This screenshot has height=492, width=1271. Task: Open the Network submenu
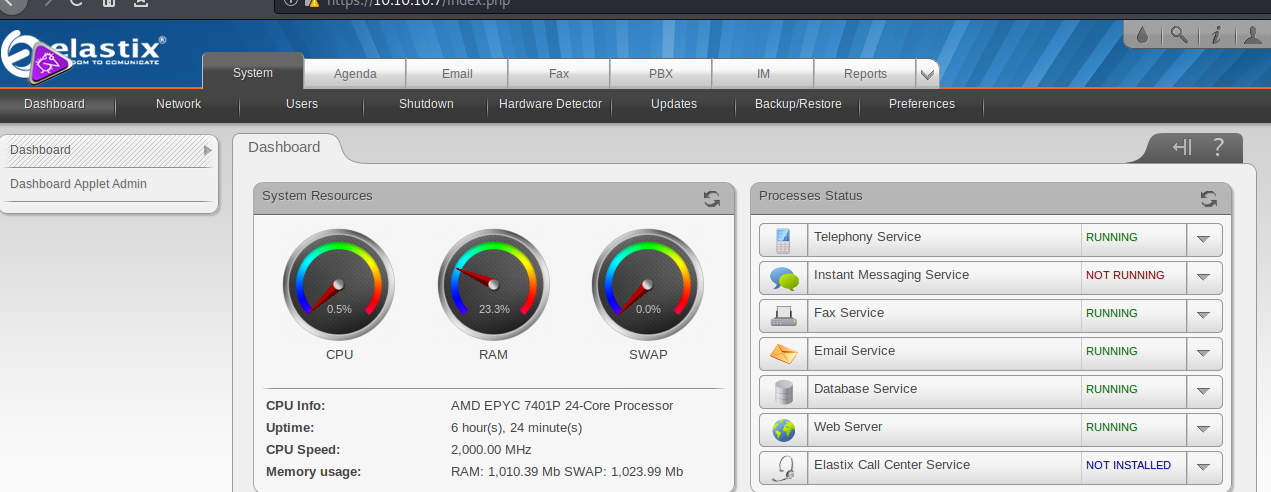pyautogui.click(x=179, y=104)
